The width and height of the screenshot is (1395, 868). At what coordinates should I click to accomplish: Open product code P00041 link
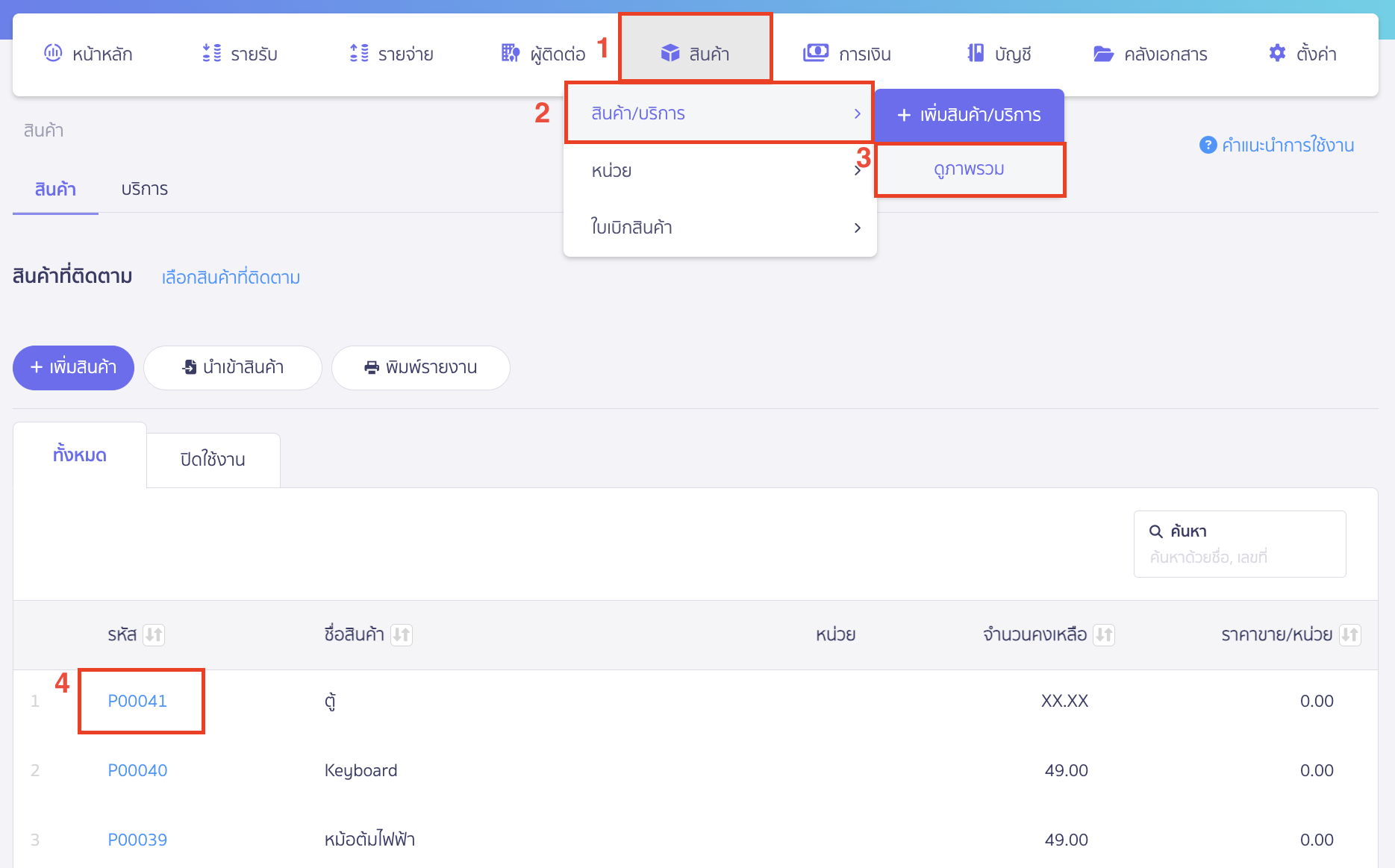[137, 701]
